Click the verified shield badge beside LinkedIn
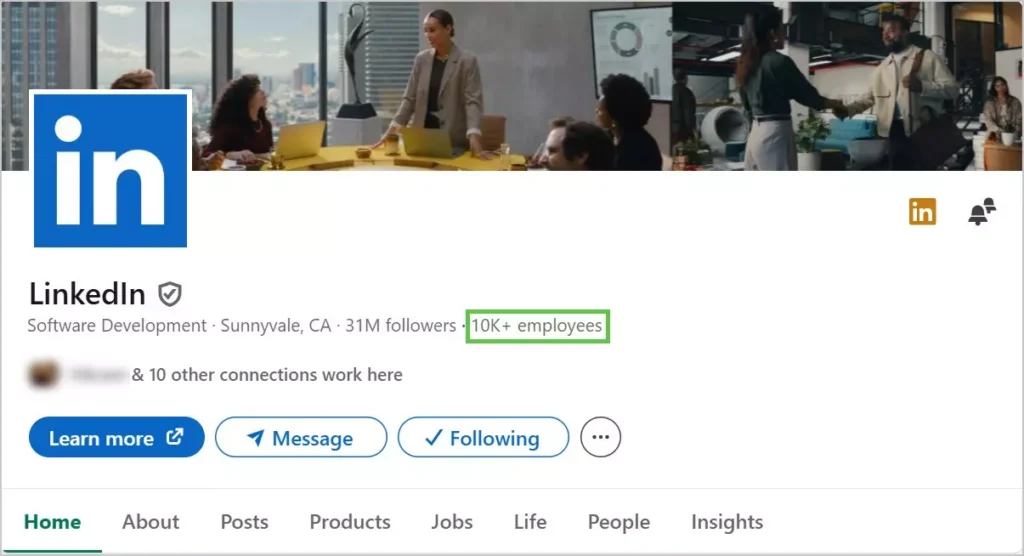1024x556 pixels. 170,294
